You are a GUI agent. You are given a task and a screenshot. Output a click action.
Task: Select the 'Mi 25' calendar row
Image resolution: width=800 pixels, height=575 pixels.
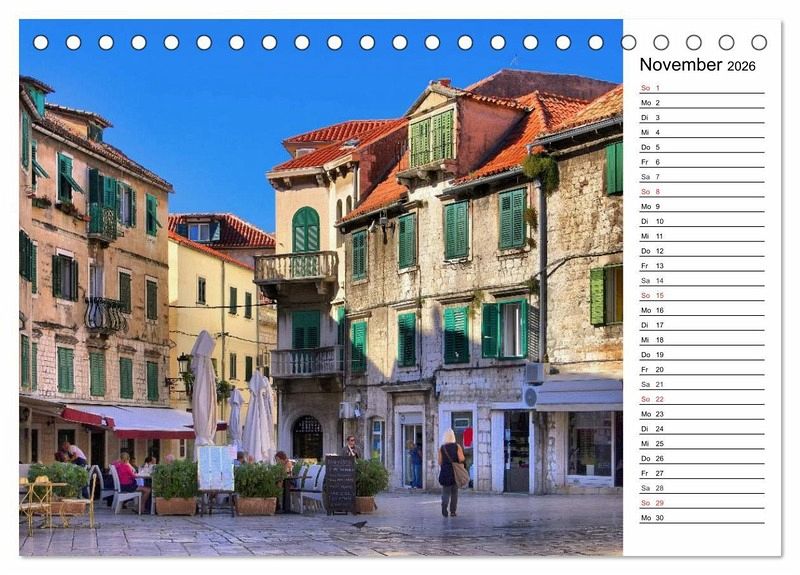pos(702,443)
